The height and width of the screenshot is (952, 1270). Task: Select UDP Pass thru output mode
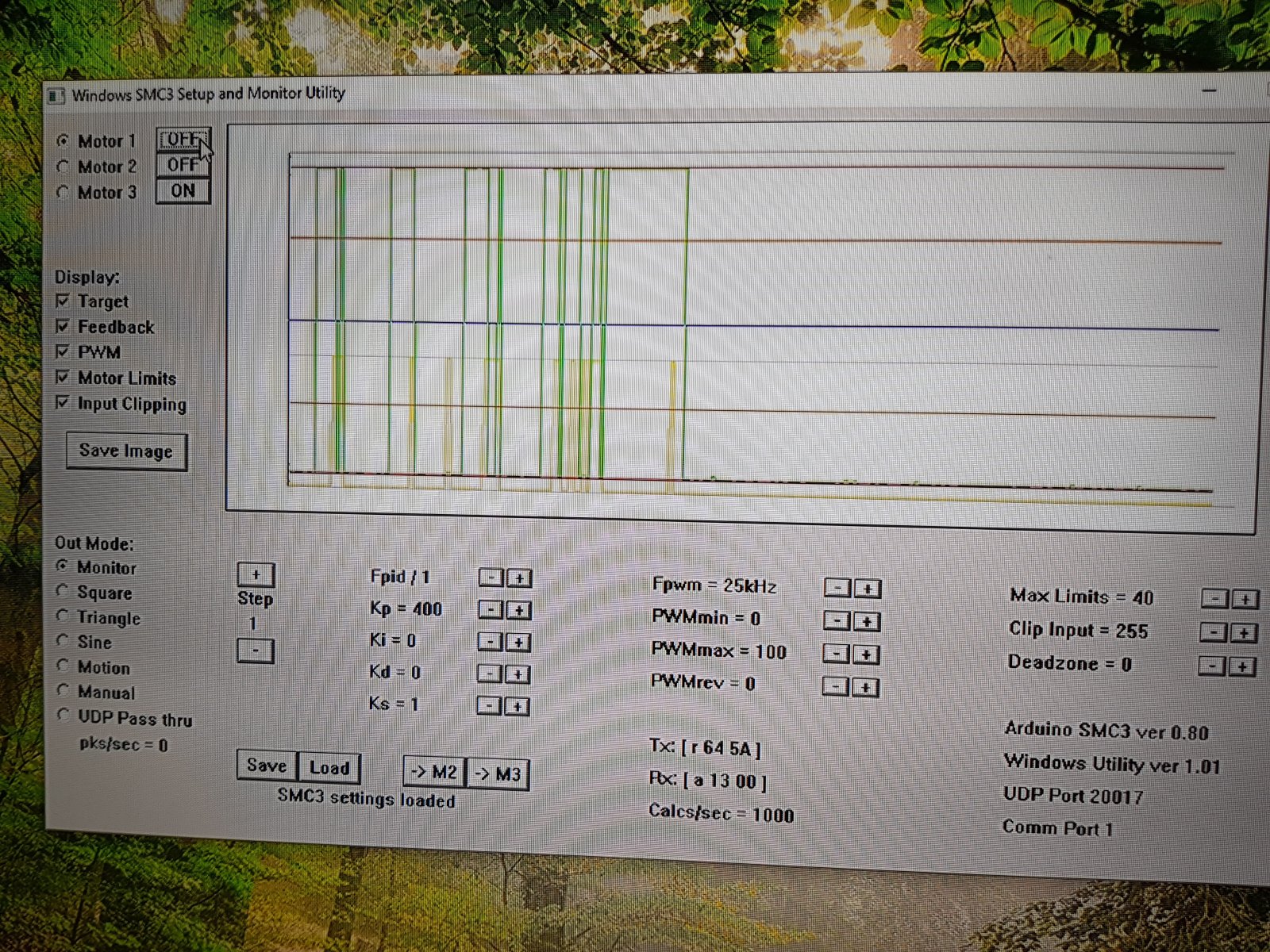click(x=62, y=716)
